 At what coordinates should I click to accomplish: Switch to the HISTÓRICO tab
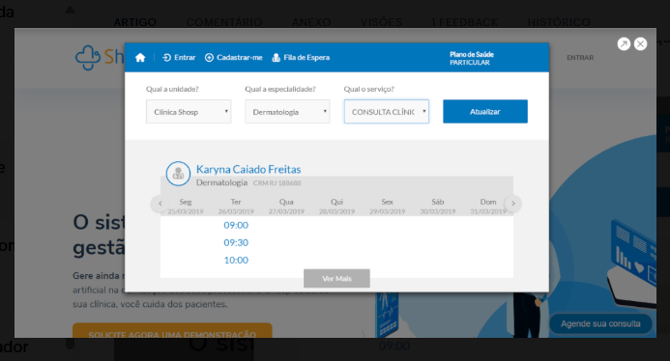(559, 22)
